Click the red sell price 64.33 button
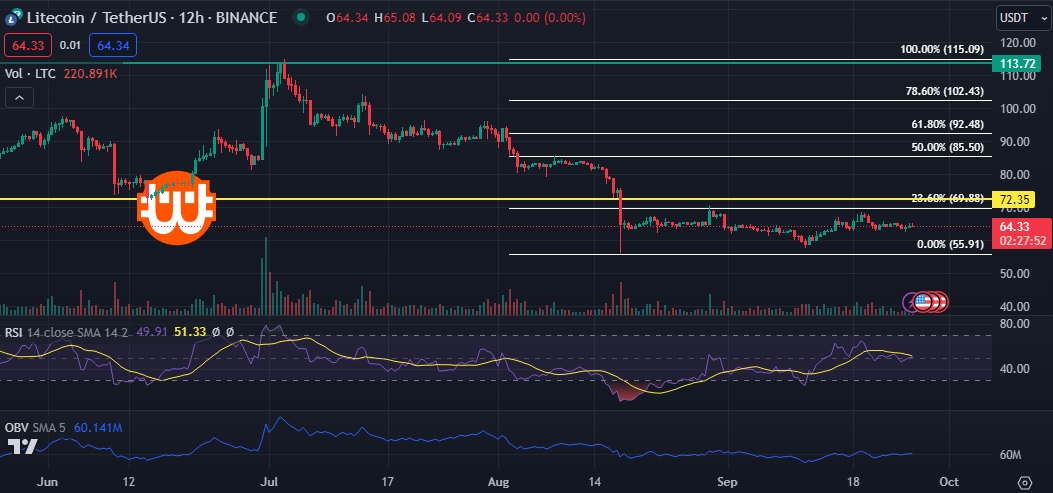Image resolution: width=1053 pixels, height=493 pixels. pos(28,46)
